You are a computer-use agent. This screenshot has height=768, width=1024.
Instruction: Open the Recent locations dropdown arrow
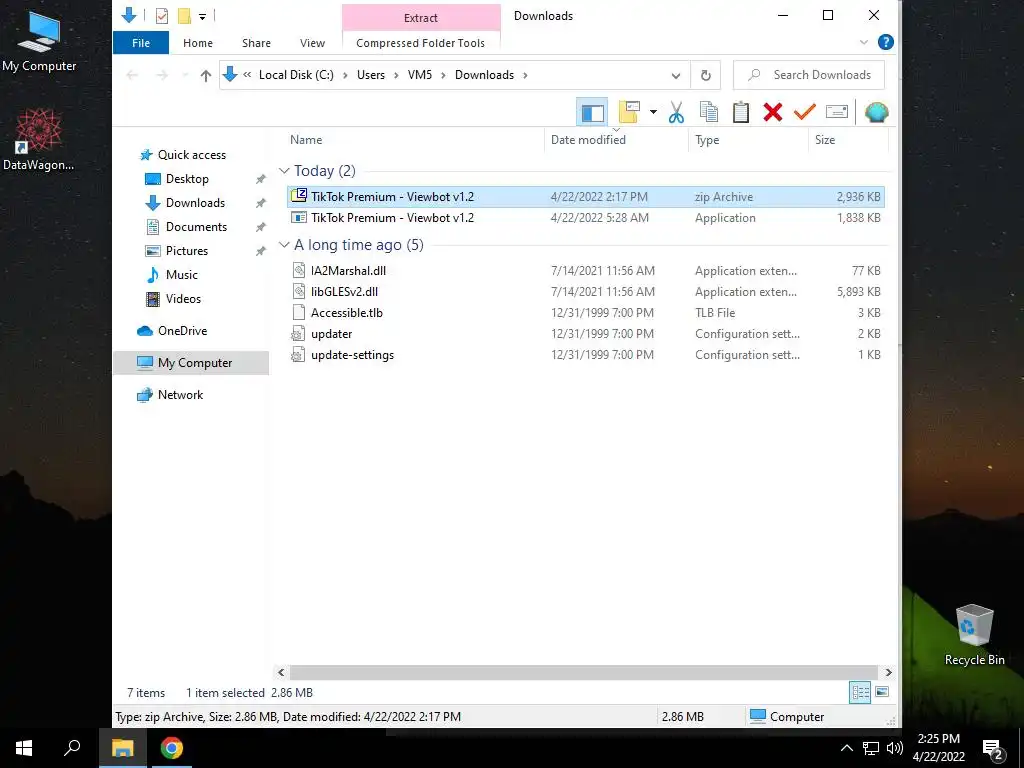(x=185, y=76)
